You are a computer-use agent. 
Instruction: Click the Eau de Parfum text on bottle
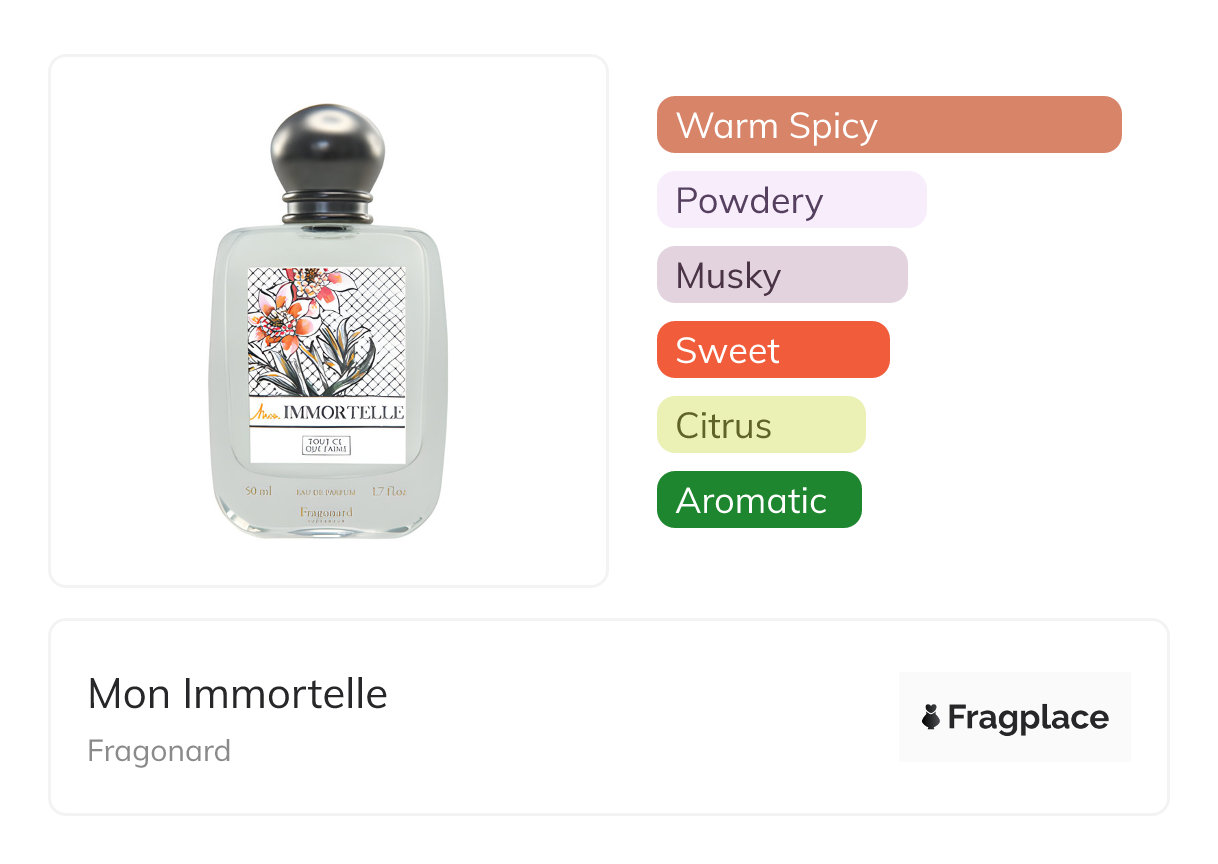326,492
